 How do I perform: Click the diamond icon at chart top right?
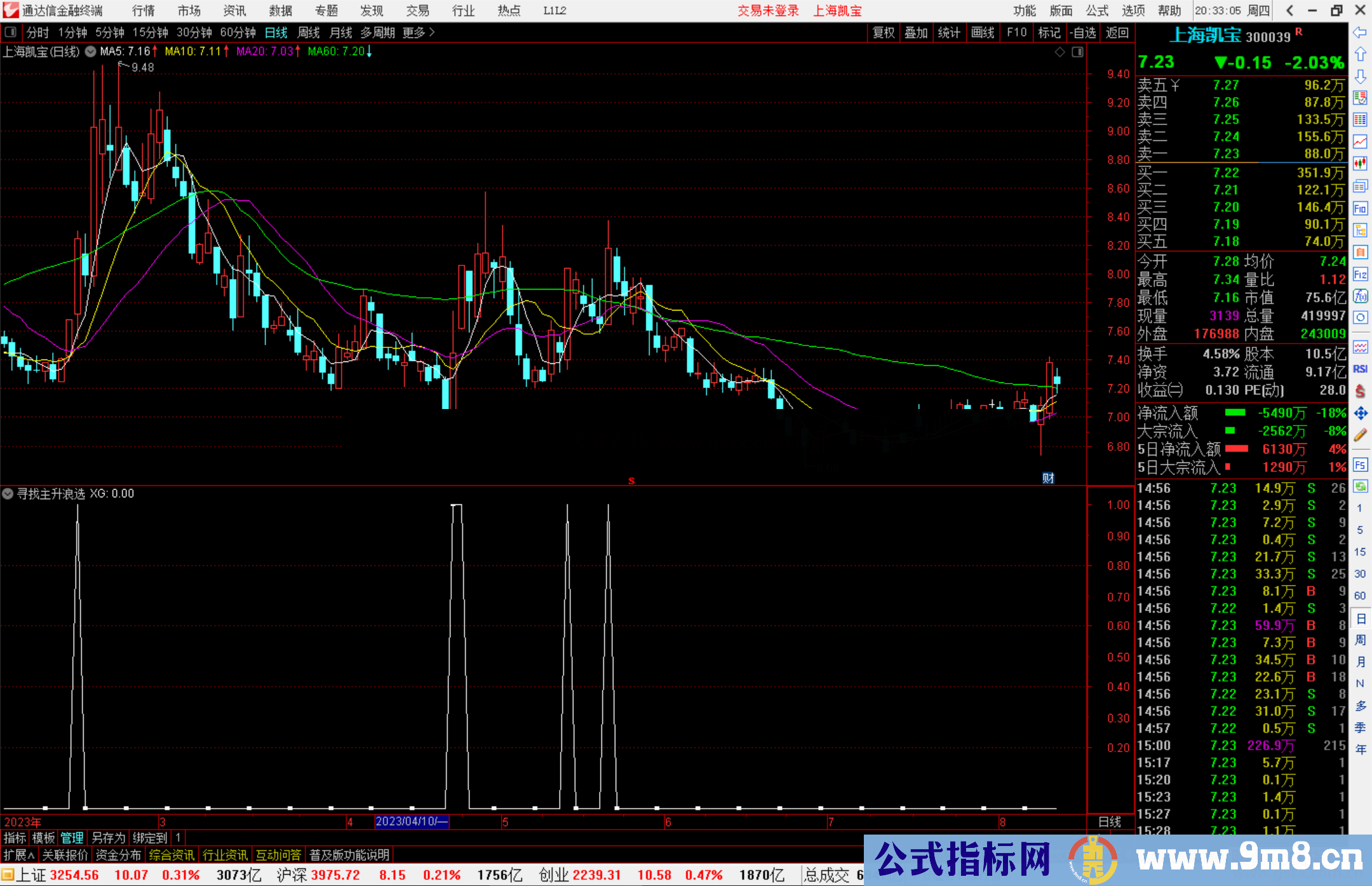tap(1059, 52)
